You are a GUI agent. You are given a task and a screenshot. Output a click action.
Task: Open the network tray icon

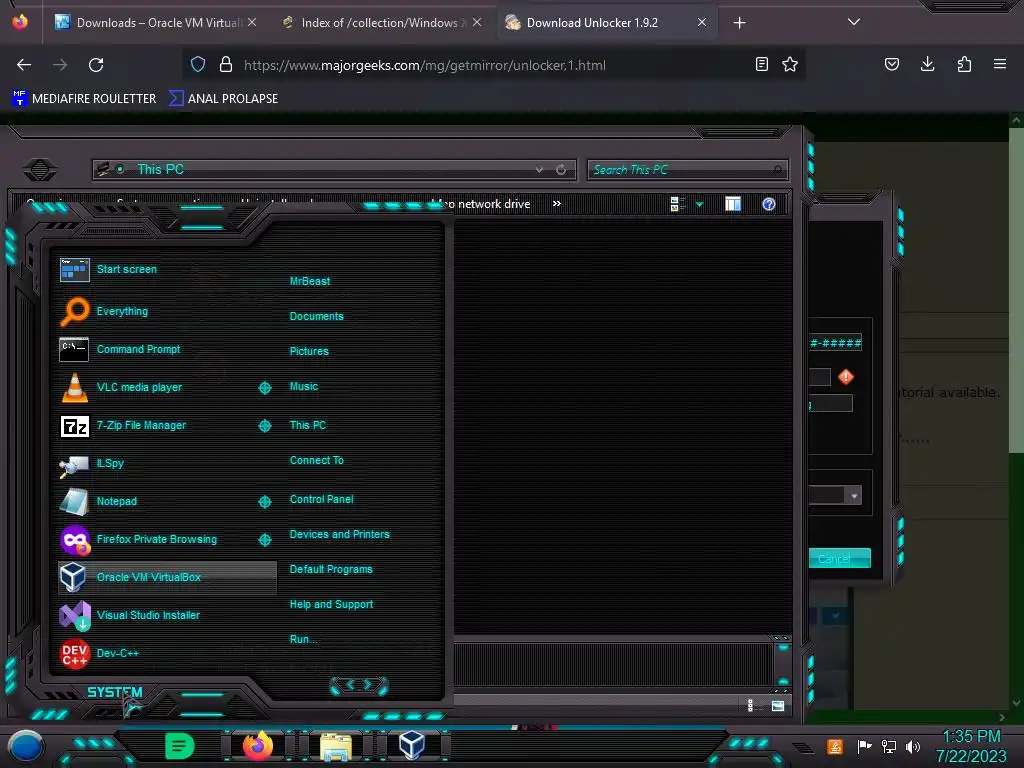point(889,746)
